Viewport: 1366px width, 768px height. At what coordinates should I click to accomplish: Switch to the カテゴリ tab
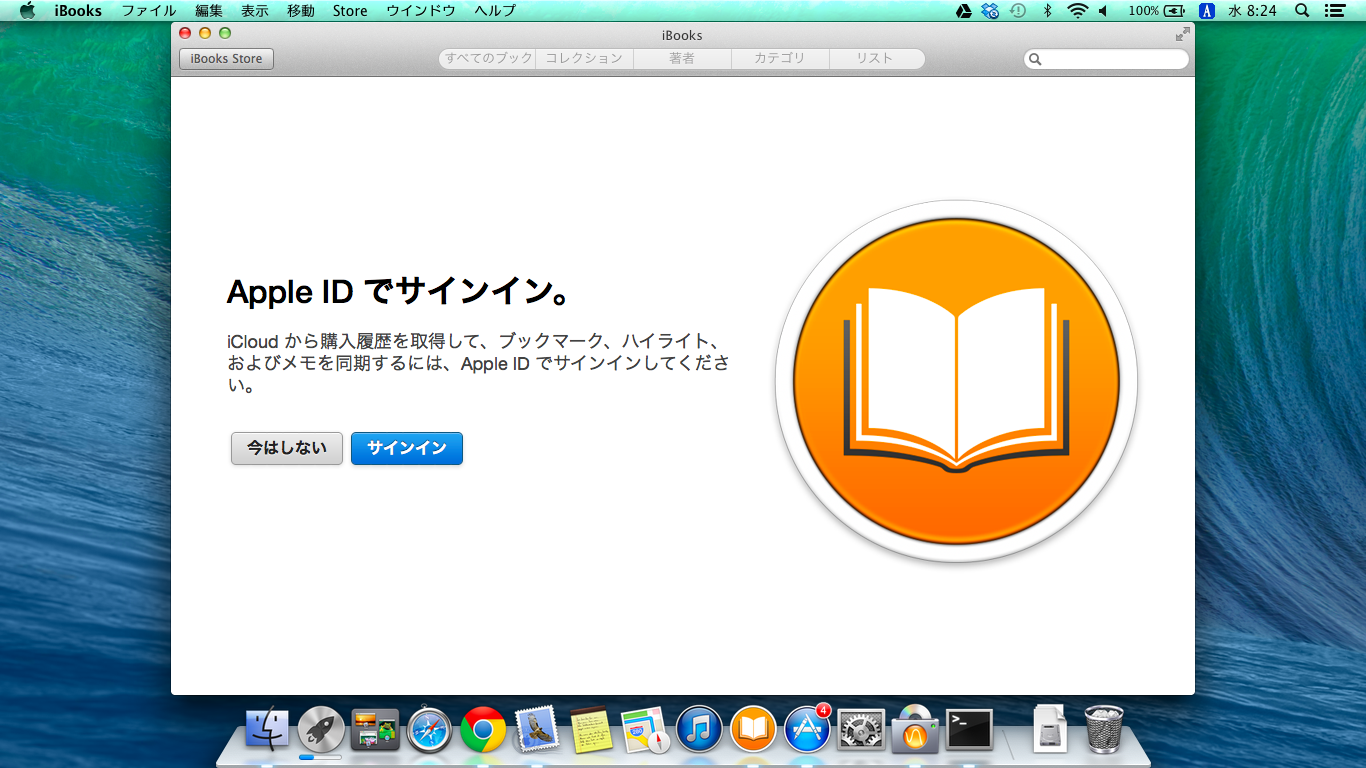(x=780, y=59)
